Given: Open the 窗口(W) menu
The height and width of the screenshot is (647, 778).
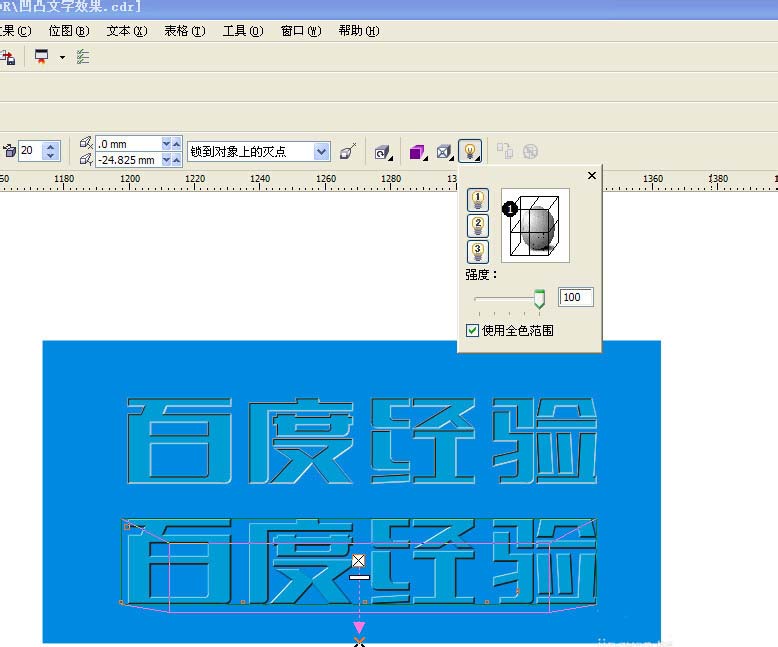Looking at the screenshot, I should [301, 31].
